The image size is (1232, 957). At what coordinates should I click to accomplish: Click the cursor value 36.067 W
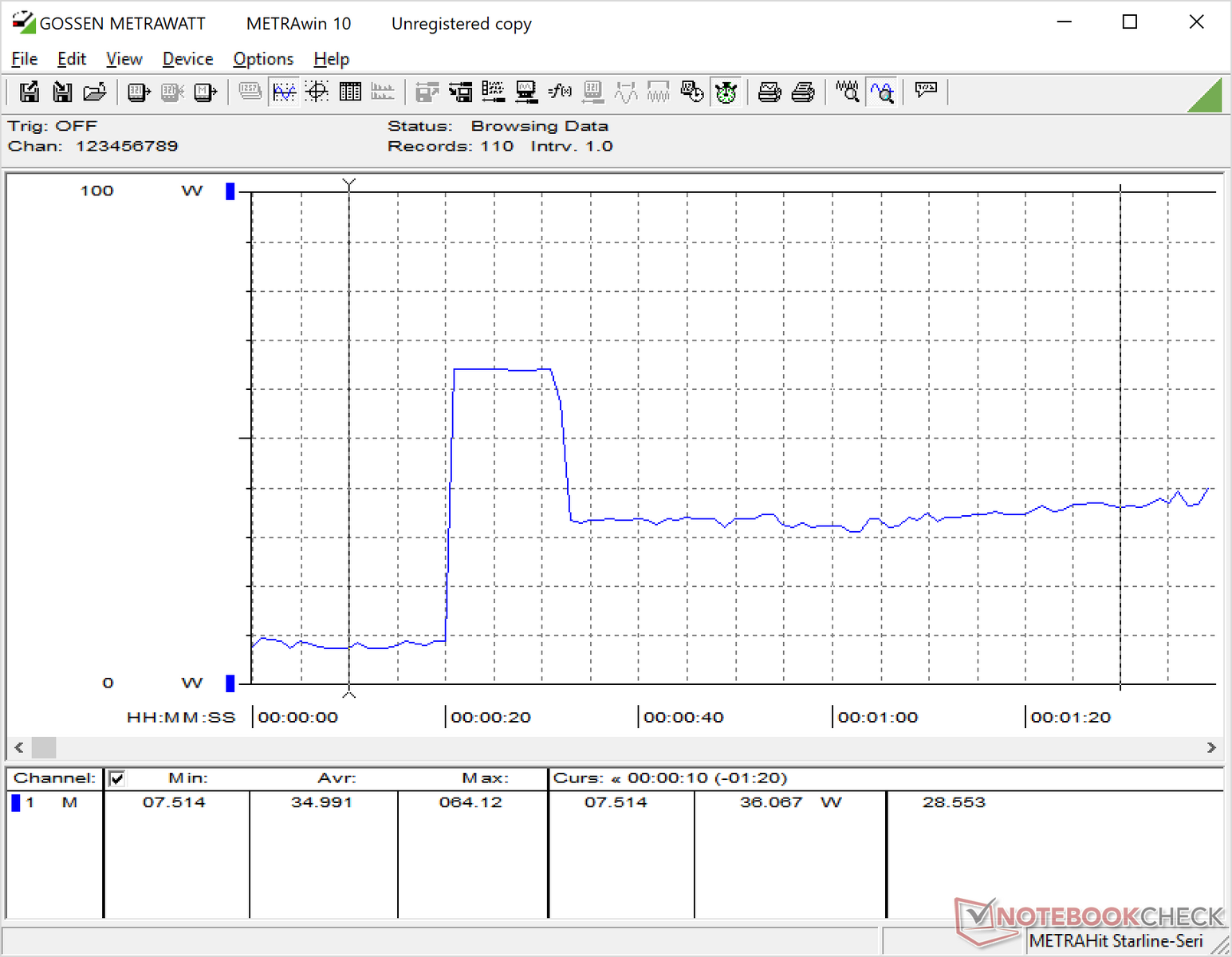pyautogui.click(x=790, y=802)
